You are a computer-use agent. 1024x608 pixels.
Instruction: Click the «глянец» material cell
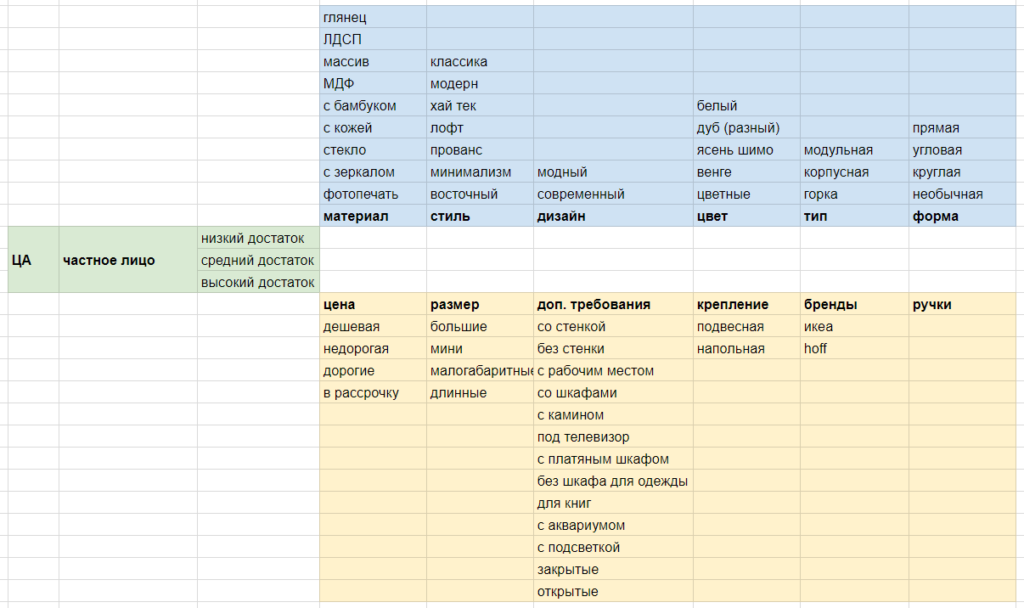tap(373, 18)
